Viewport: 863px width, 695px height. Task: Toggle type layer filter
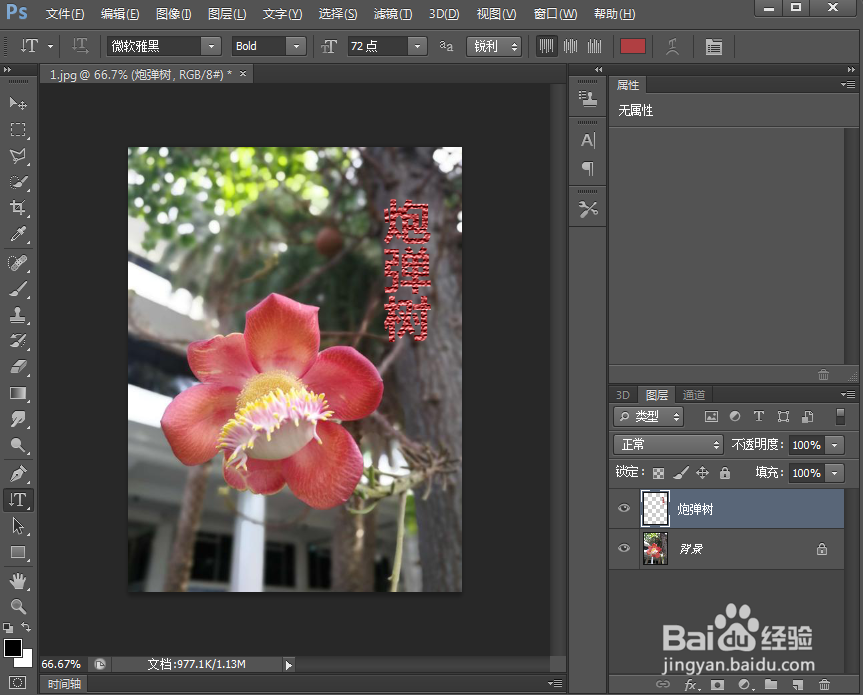coord(759,417)
